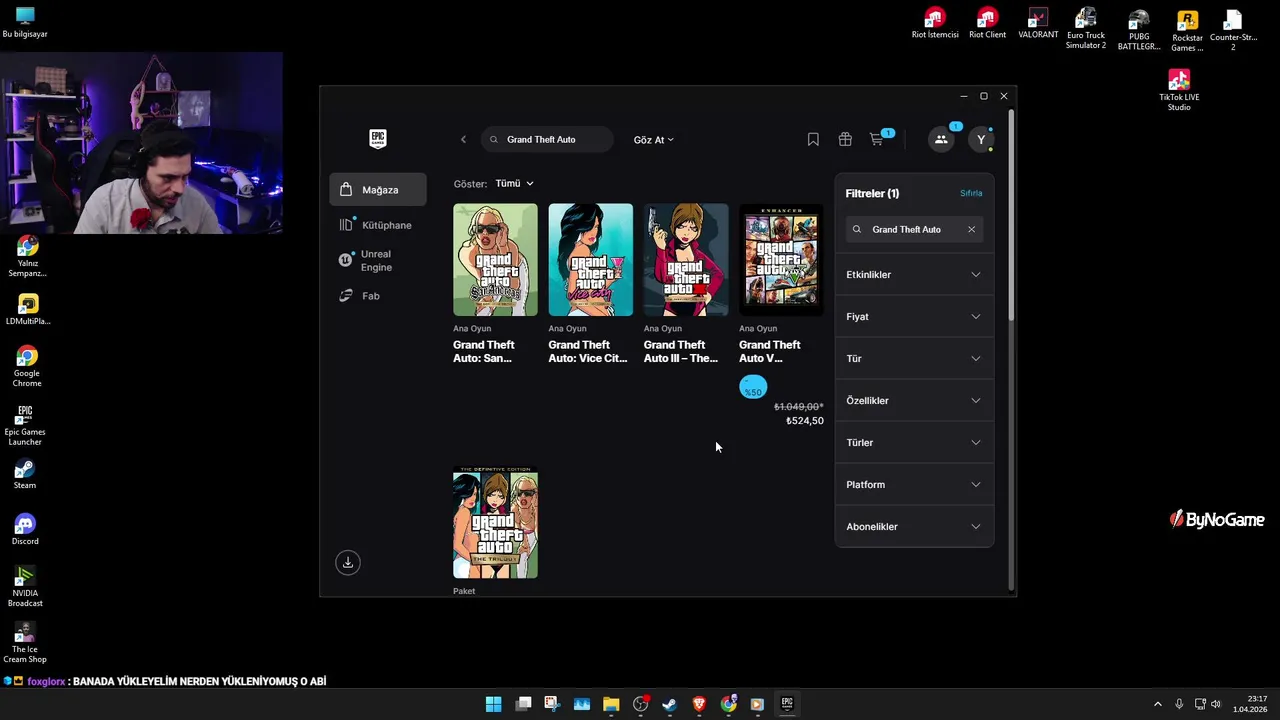Viewport: 1280px width, 720px height.
Task: Open Grand Theft Auto V Enhanced cover
Action: click(781, 260)
